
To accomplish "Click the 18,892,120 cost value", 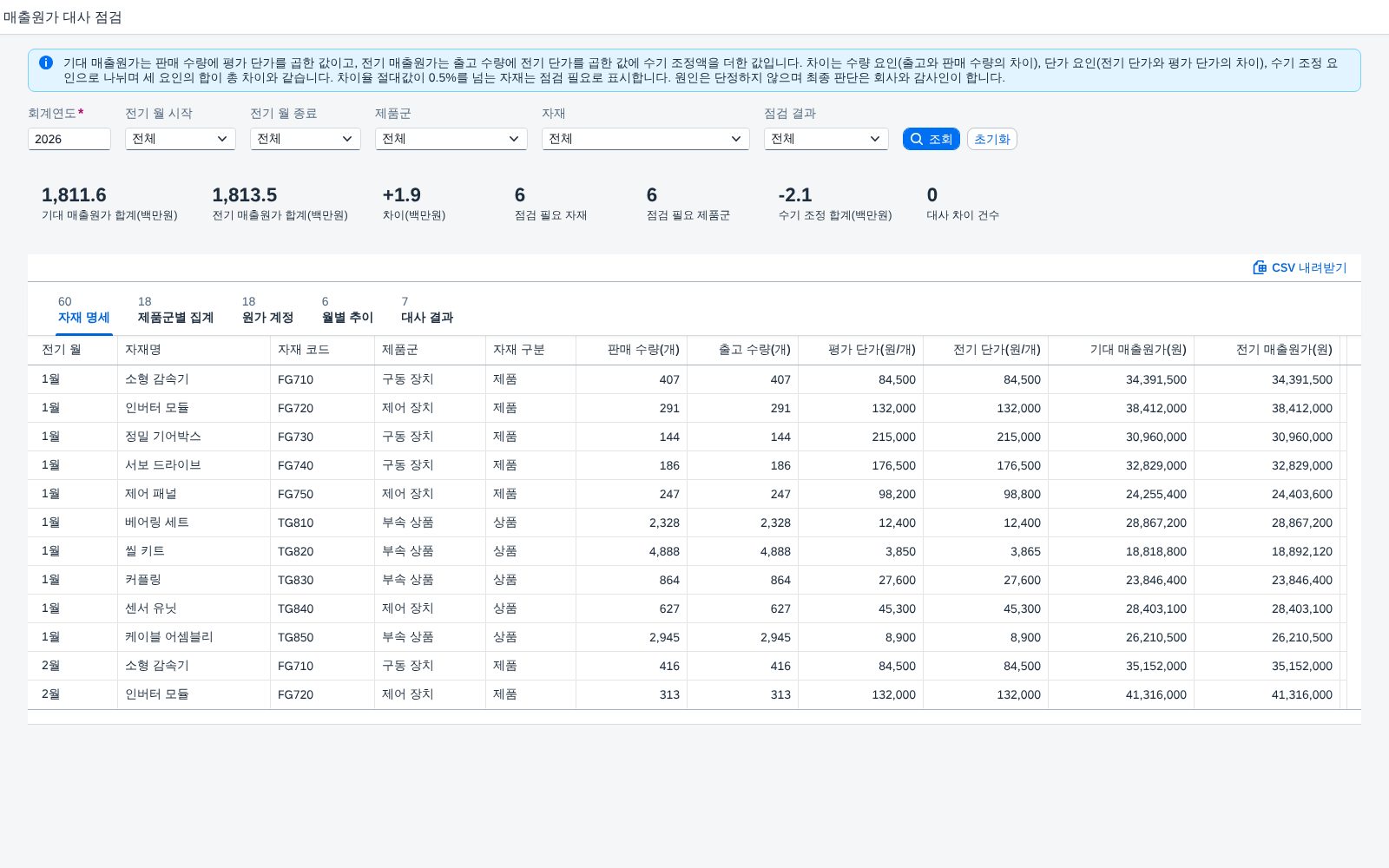I will coord(1301,551).
